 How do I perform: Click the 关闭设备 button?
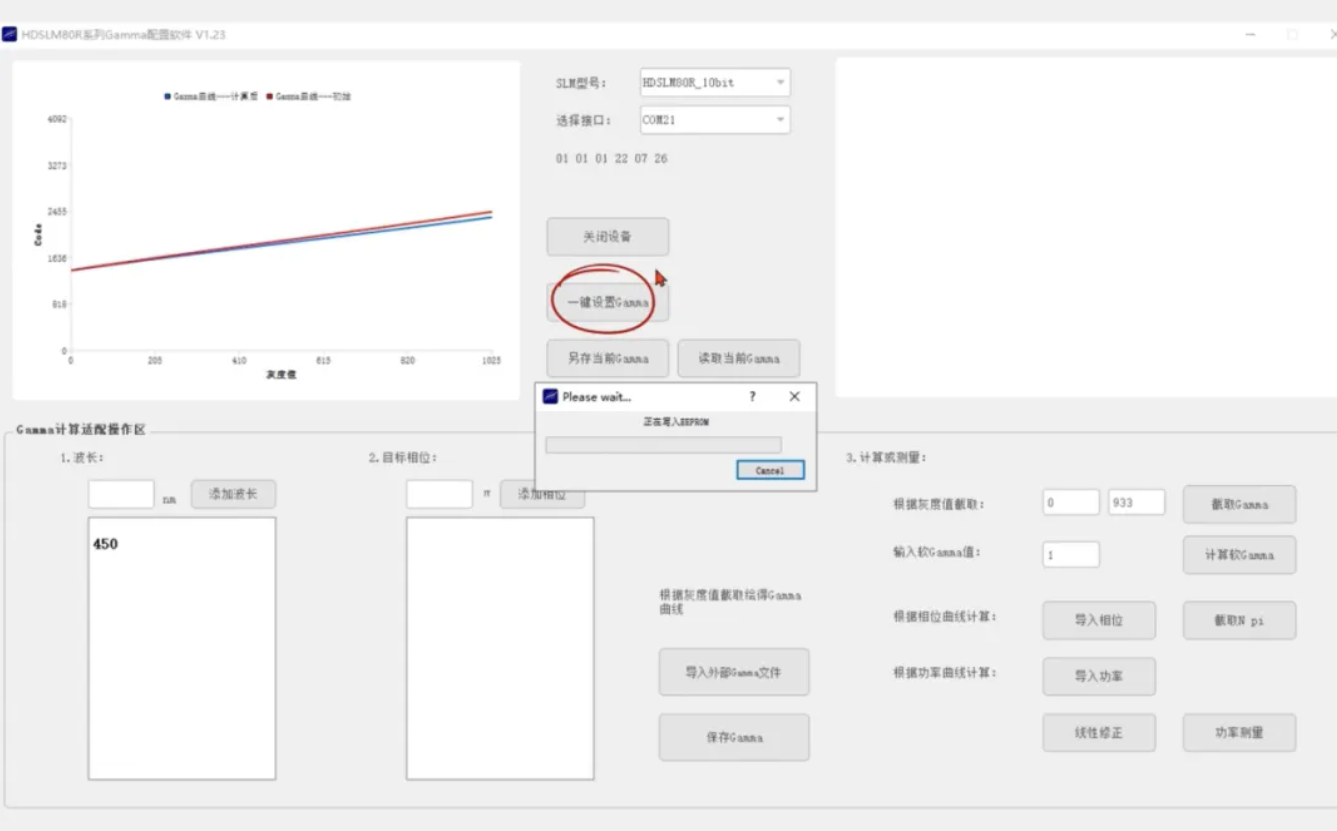coord(607,237)
